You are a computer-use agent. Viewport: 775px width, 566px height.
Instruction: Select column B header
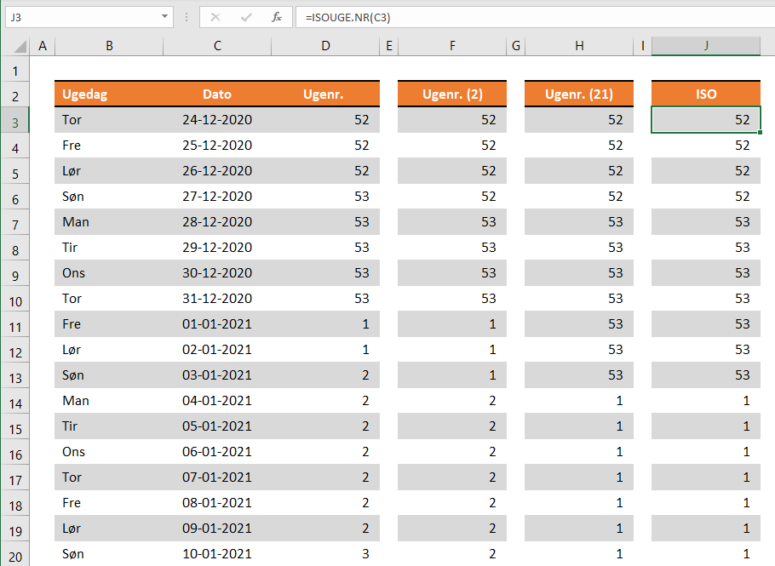click(109, 46)
